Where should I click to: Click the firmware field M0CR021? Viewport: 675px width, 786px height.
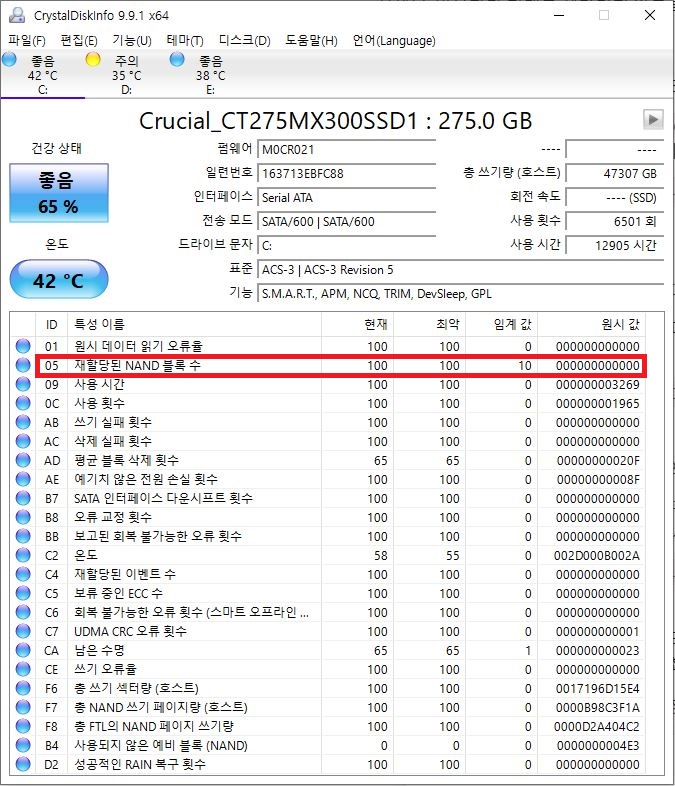point(346,149)
